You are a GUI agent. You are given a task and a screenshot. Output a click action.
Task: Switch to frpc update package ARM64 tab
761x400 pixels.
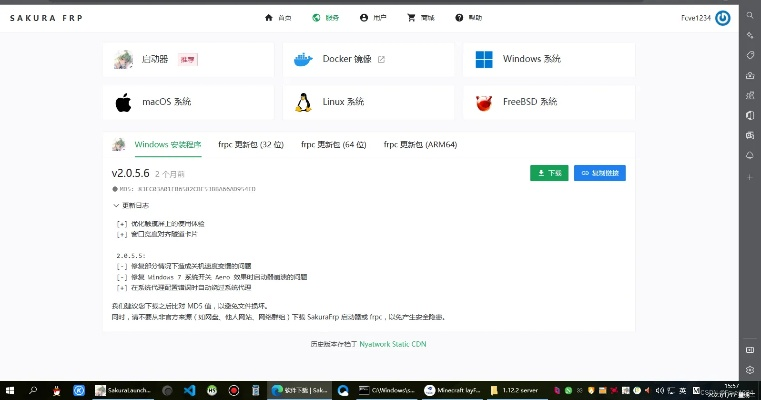[420, 145]
